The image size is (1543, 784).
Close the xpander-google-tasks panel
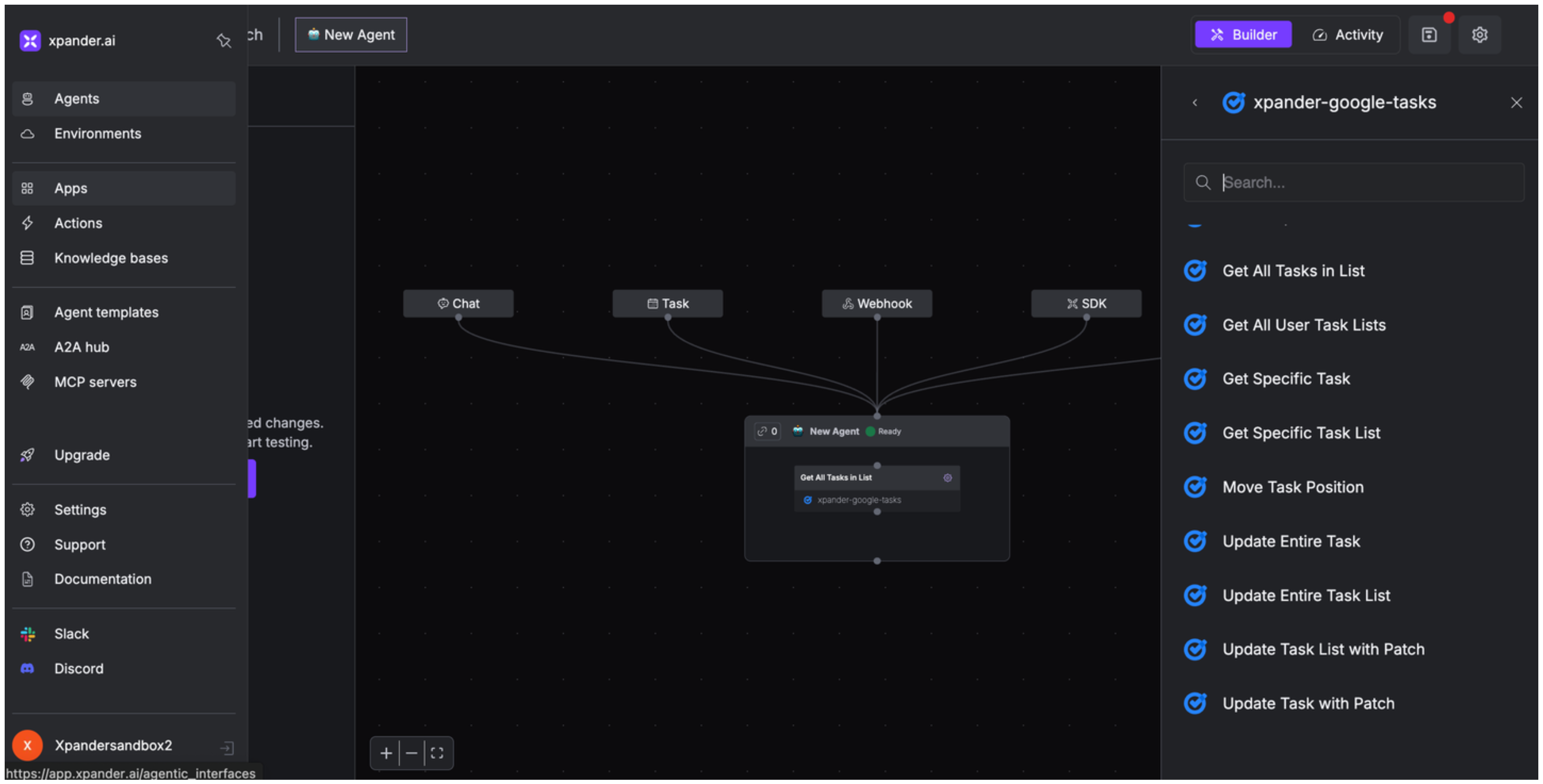pos(1516,103)
